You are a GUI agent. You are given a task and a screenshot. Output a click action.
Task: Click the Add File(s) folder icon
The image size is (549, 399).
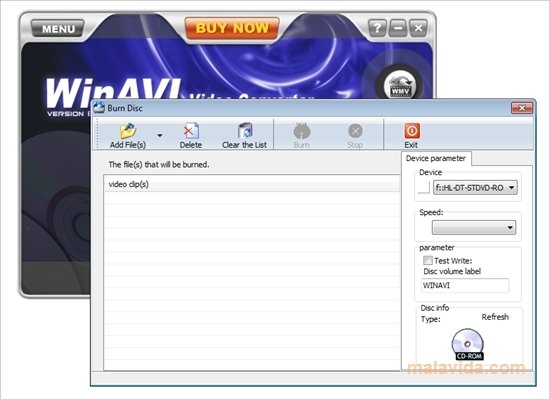coord(128,131)
